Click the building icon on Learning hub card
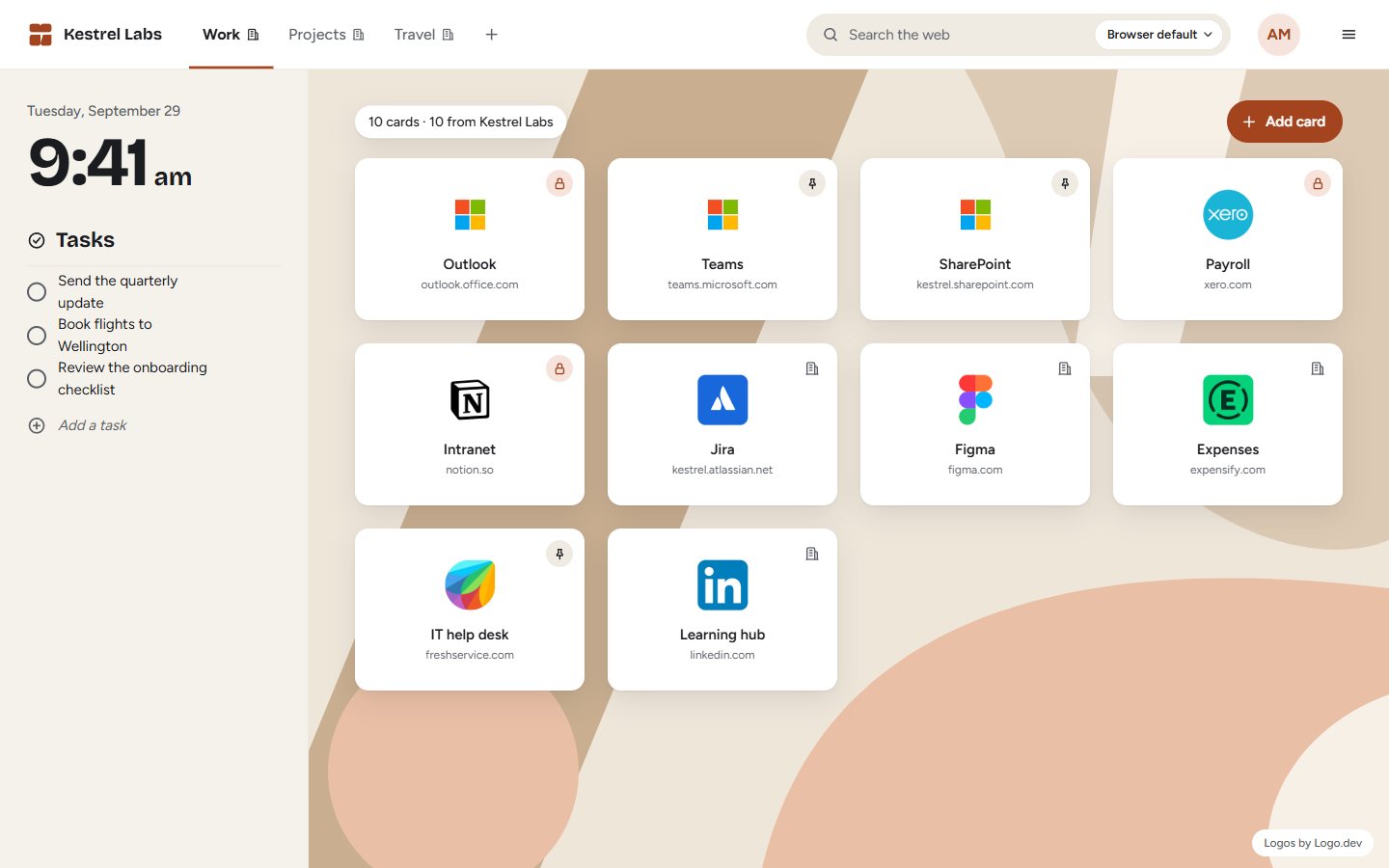The image size is (1389, 868). (x=812, y=554)
